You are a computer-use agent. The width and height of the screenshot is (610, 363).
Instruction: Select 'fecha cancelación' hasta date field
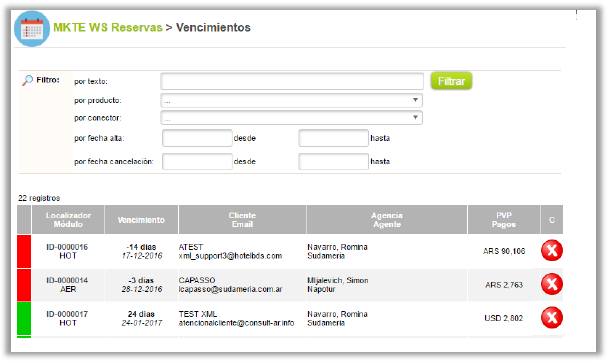click(333, 161)
